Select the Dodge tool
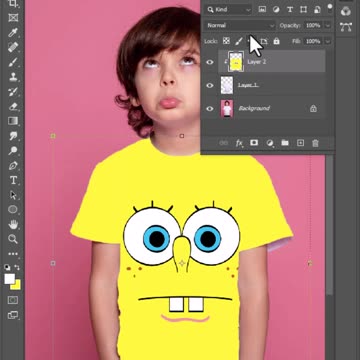The width and height of the screenshot is (360, 360). (x=13, y=150)
